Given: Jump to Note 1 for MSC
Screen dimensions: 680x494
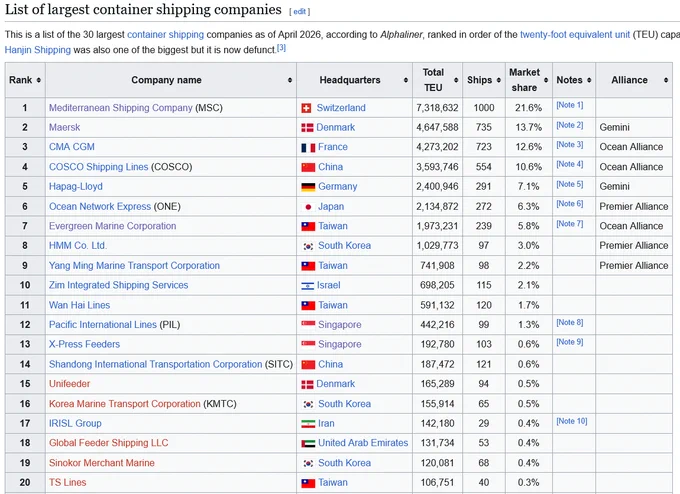Looking at the screenshot, I should pos(569,105).
